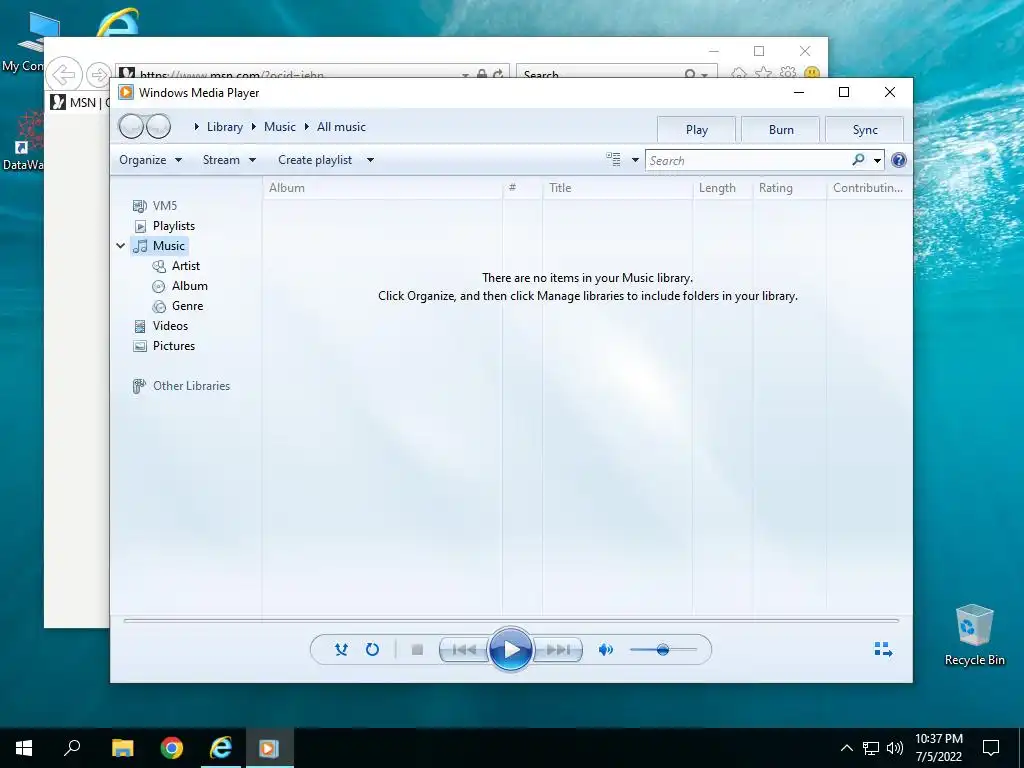Launch Chrome from the taskbar
The height and width of the screenshot is (768, 1024).
172,748
